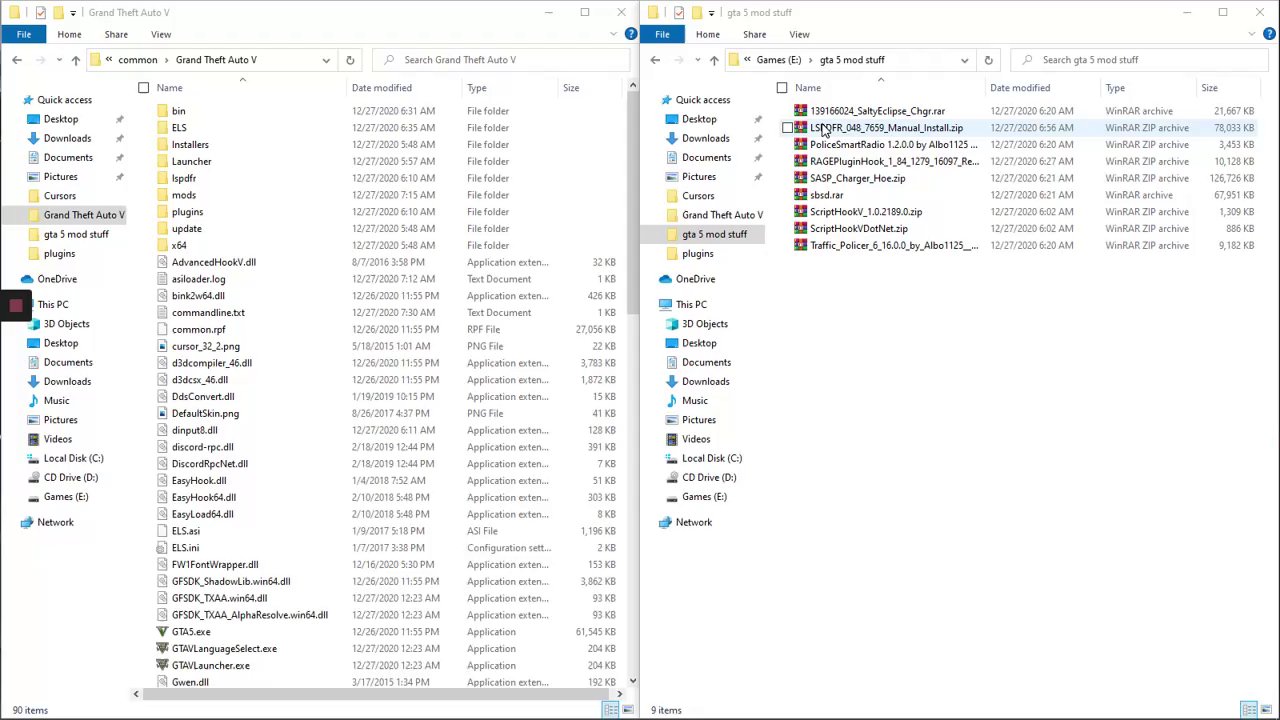Click ScriptHookVDotNet.zip archive icon
Image resolution: width=1280 pixels, height=720 pixels.
(800, 228)
